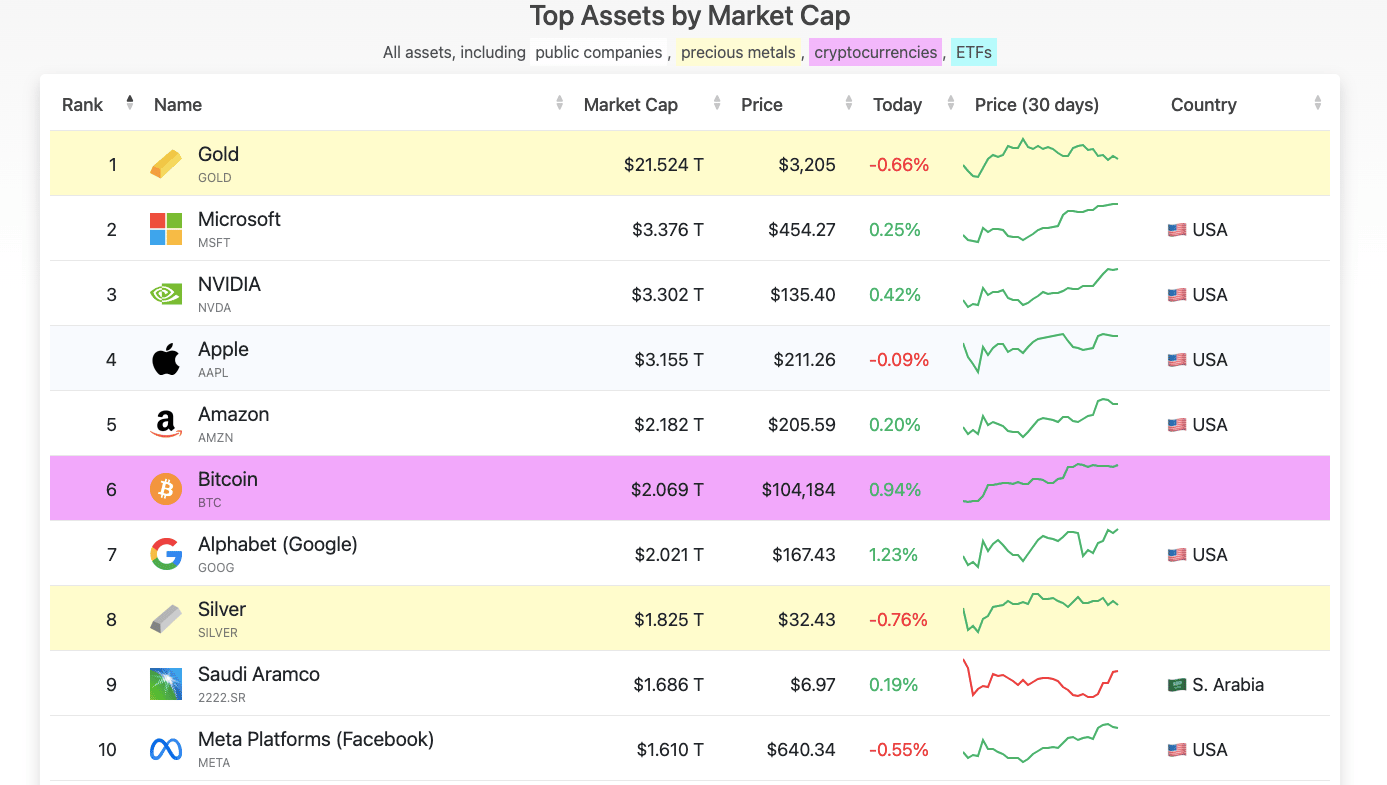Click Saudi Aramco's red price chart
1387x785 pixels.
pos(1040,678)
